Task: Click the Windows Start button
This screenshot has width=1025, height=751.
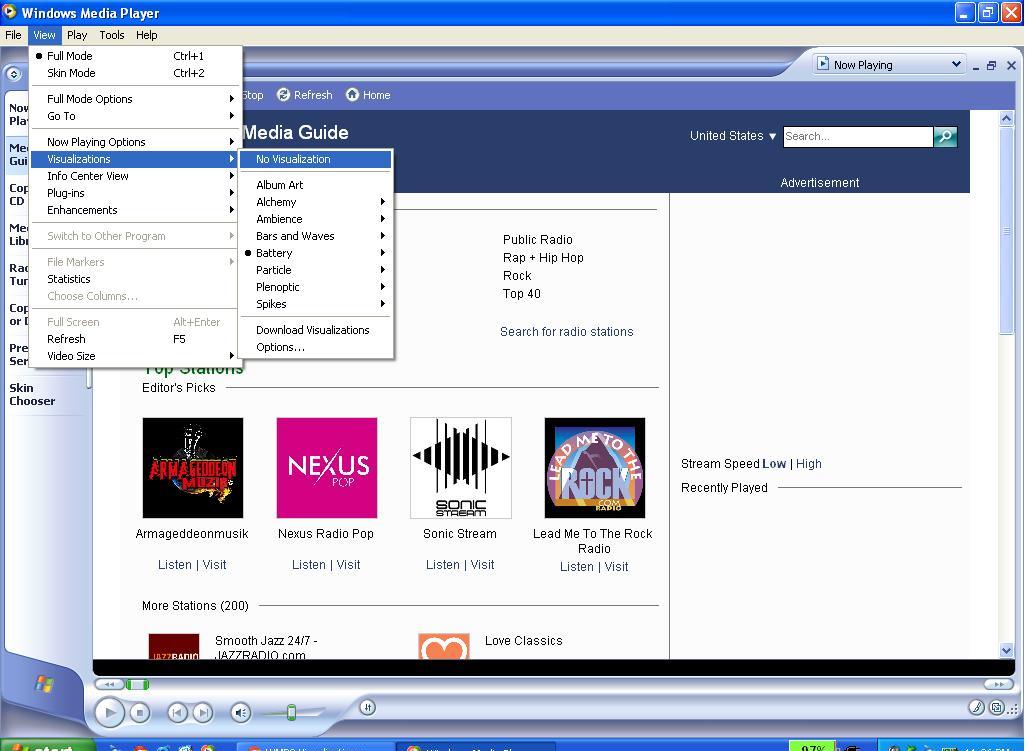Action: tap(47, 746)
